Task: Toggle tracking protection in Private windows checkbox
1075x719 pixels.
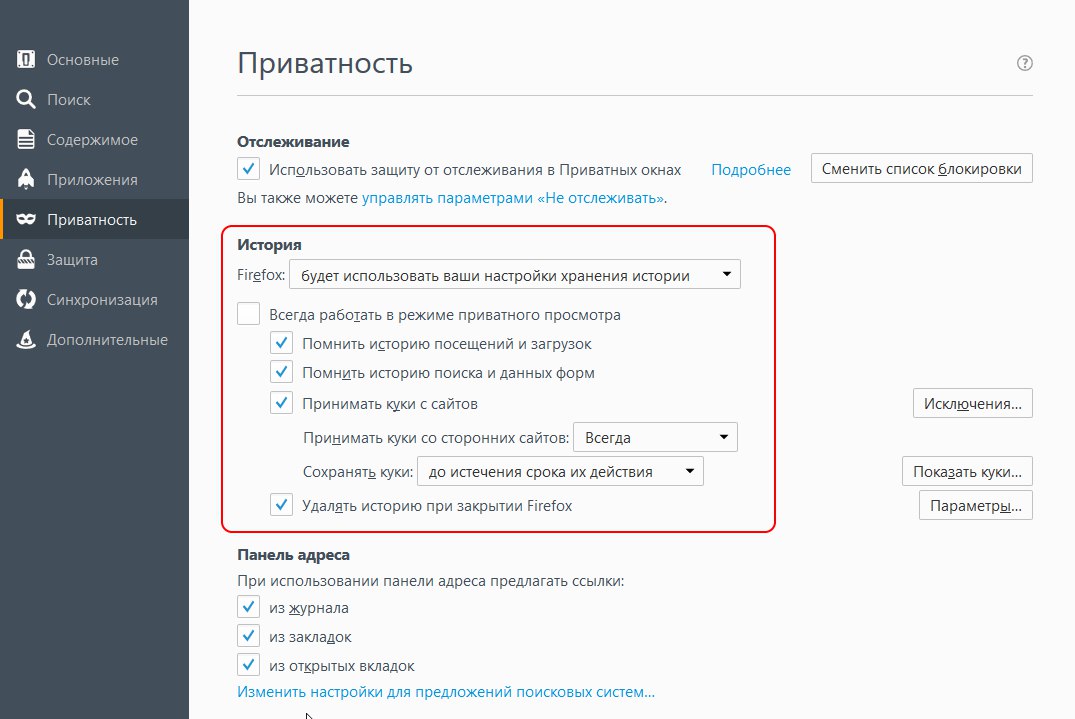Action: [248, 169]
